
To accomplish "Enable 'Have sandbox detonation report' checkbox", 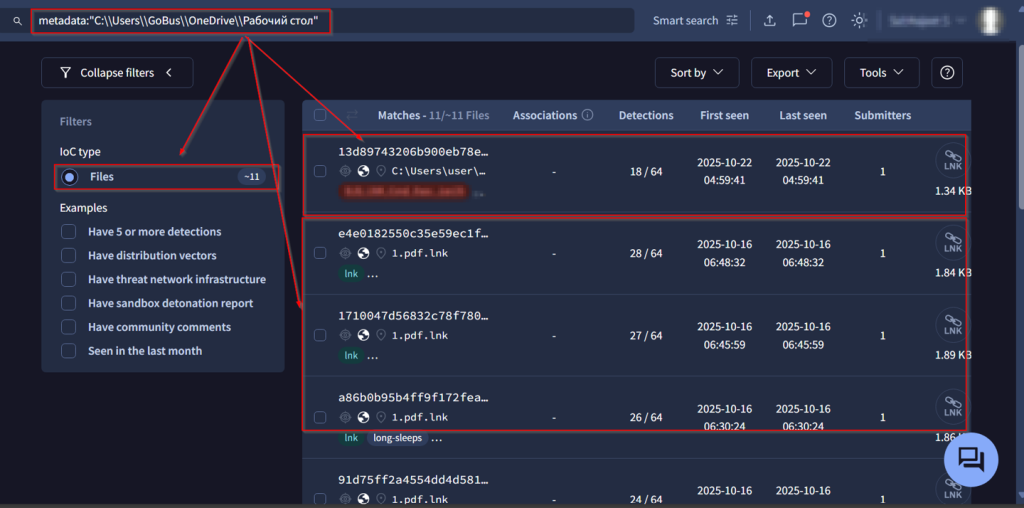I will point(69,303).
